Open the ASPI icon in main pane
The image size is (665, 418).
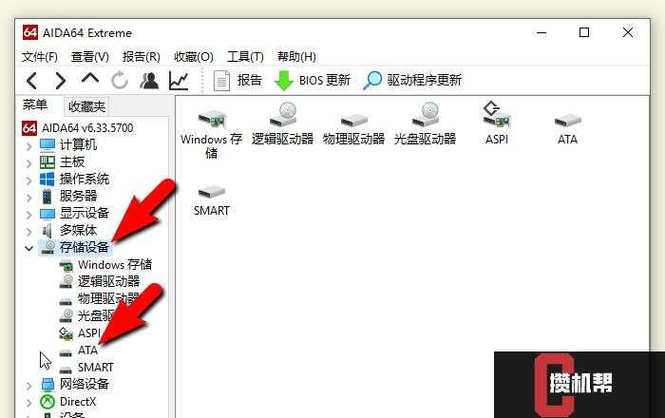pyautogui.click(x=496, y=123)
